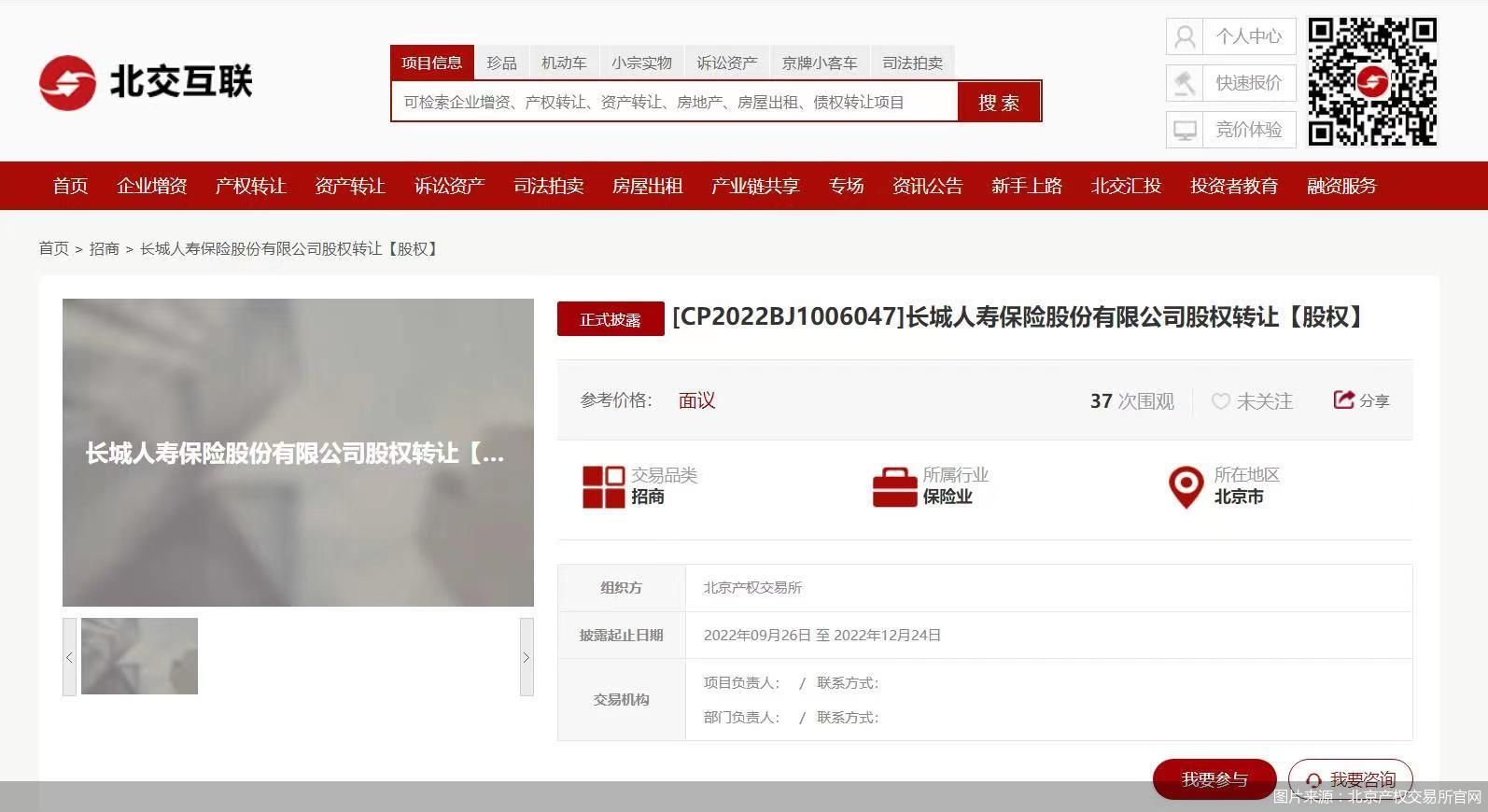1488x812 pixels.
Task: Open 专场 in the navigation bar
Action: [x=846, y=186]
